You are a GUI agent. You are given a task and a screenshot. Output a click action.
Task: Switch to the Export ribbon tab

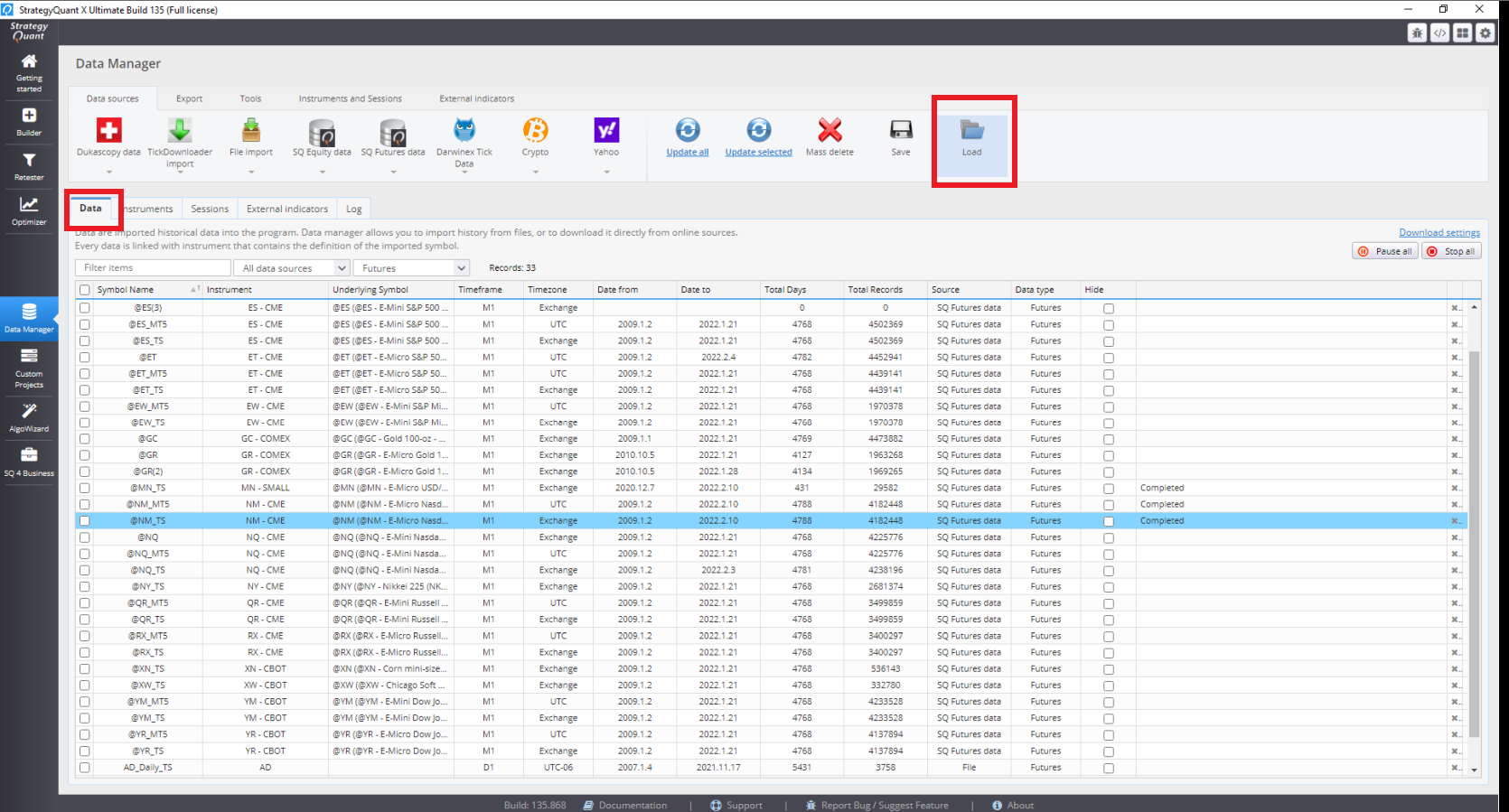190,98
